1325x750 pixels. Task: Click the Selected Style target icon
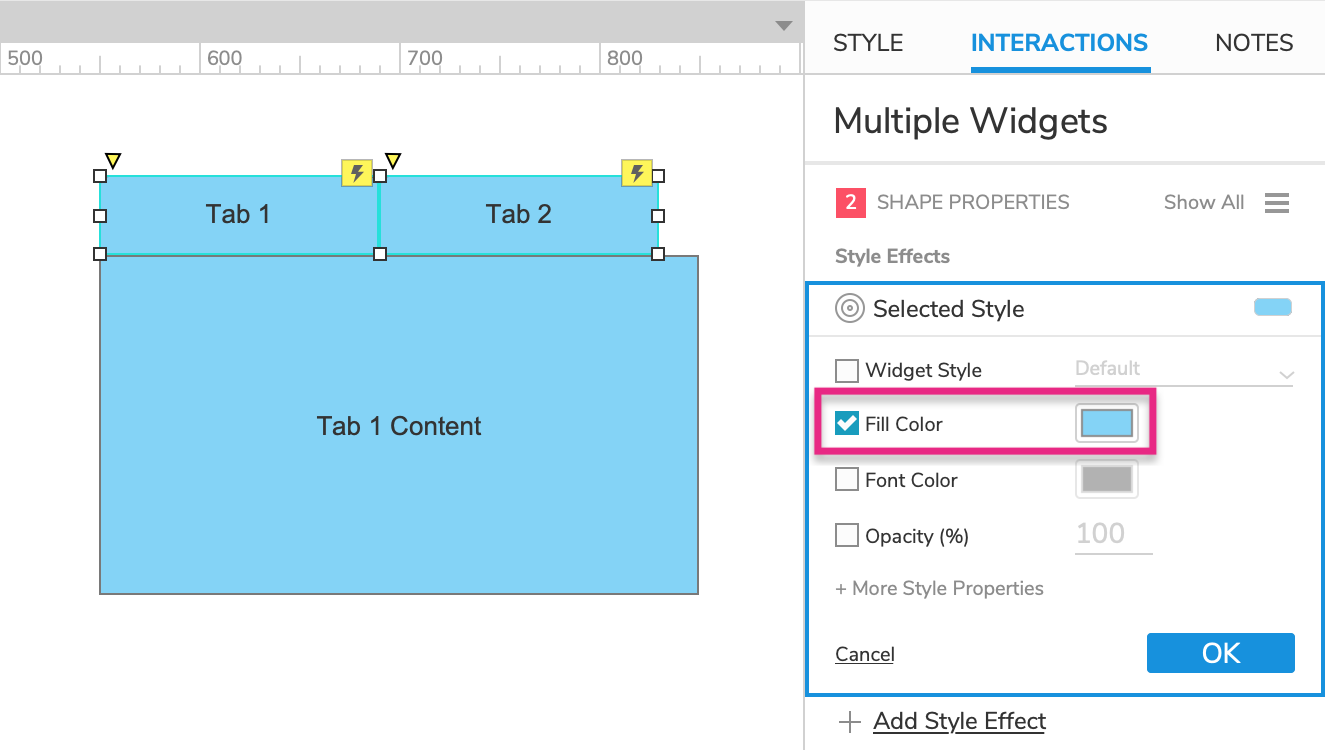[849, 309]
